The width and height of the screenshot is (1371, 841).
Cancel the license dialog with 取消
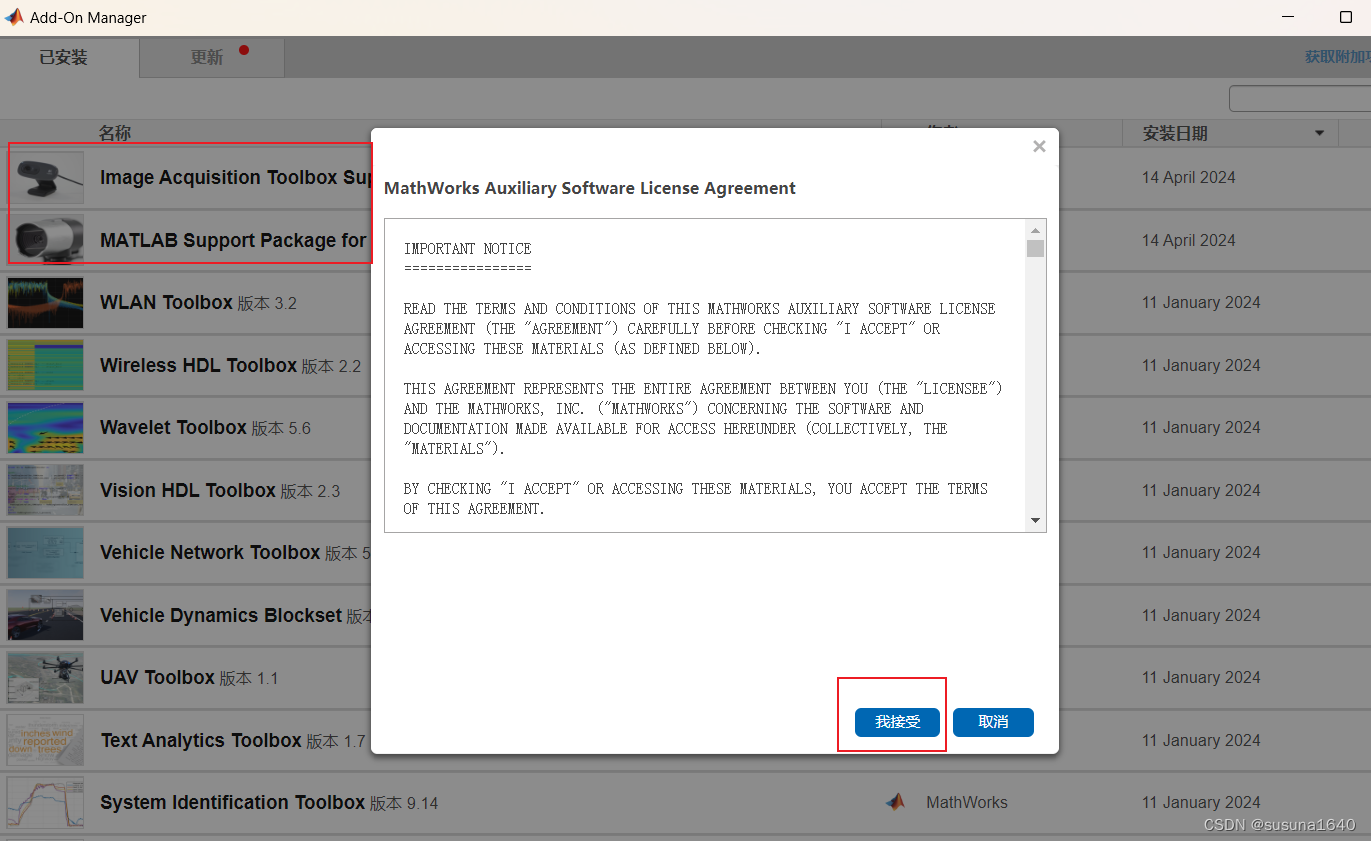(993, 722)
